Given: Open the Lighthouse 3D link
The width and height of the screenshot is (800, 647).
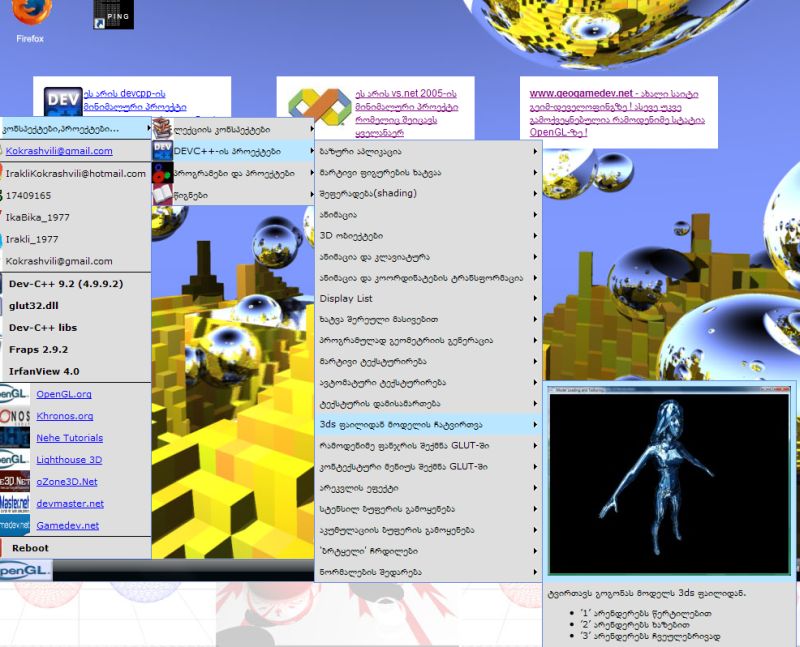Looking at the screenshot, I should pyautogui.click(x=69, y=460).
